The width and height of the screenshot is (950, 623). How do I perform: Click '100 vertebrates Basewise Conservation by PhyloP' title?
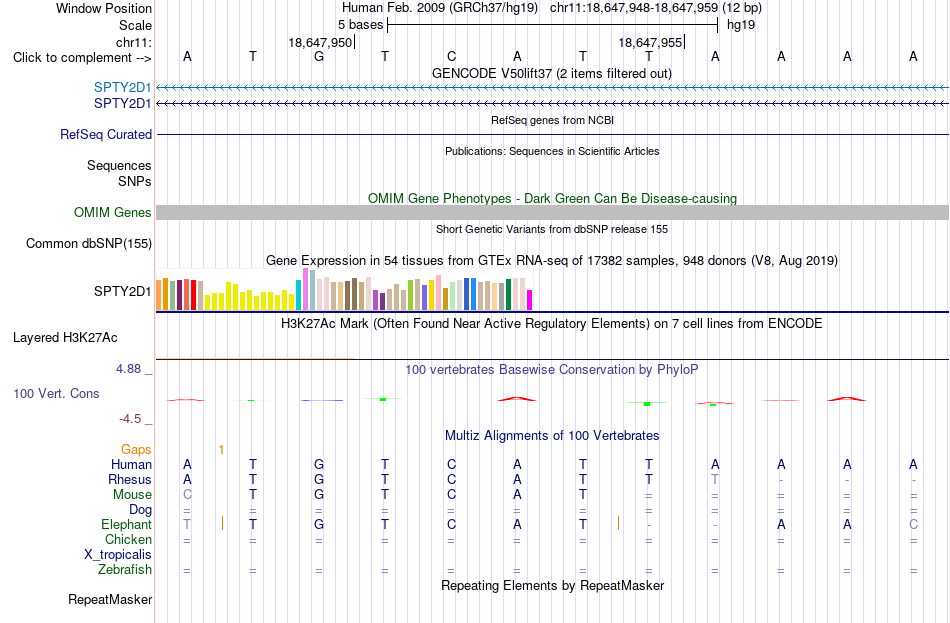pos(552,370)
